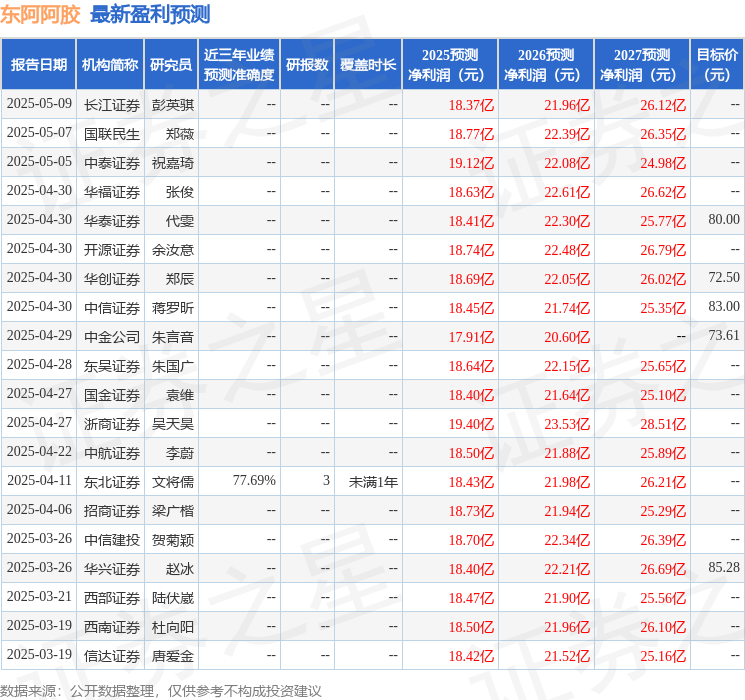This screenshot has width=745, height=700.
Task: Click the 77.69% accuracy value
Action: (x=254, y=480)
